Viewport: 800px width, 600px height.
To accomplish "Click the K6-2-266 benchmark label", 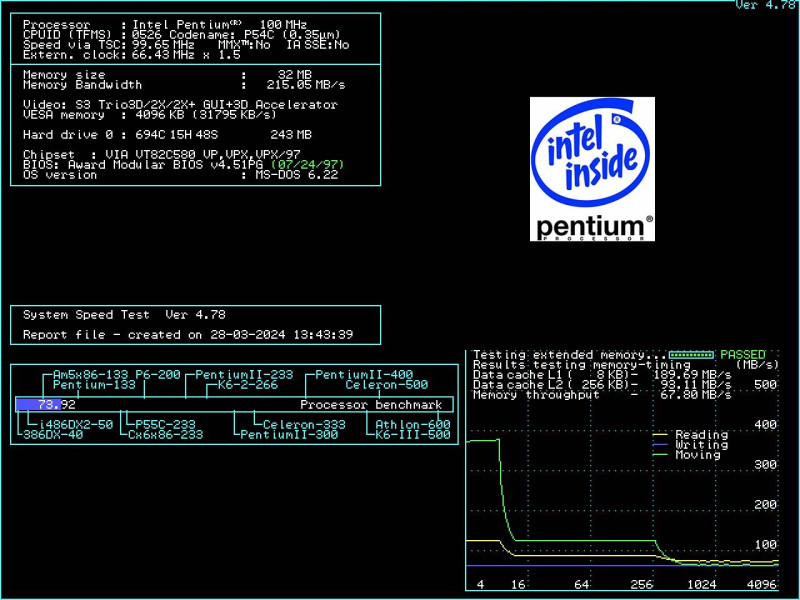I will pyautogui.click(x=247, y=385).
